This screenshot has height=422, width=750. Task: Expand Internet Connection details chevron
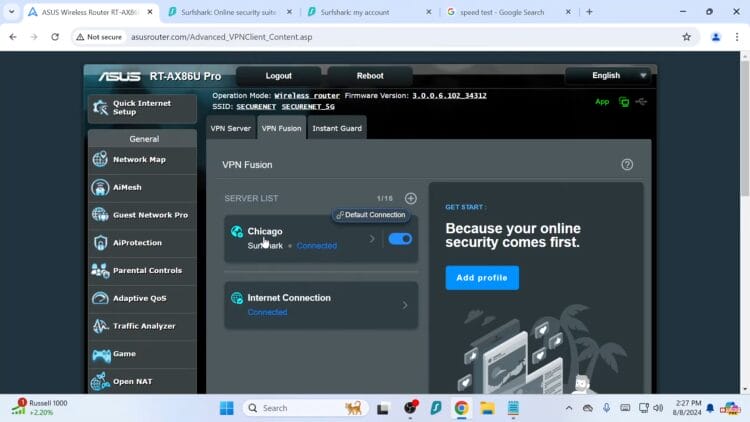405,305
